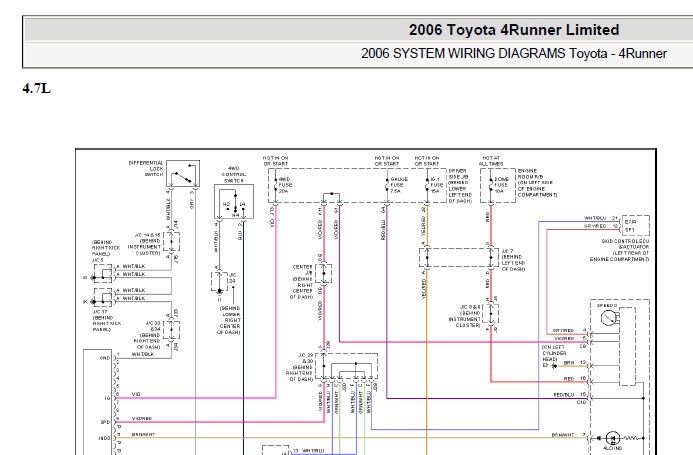693x455 pixels.
Task: Click the "J/C 33 & 34" junction connector label
Action: [x=147, y=335]
